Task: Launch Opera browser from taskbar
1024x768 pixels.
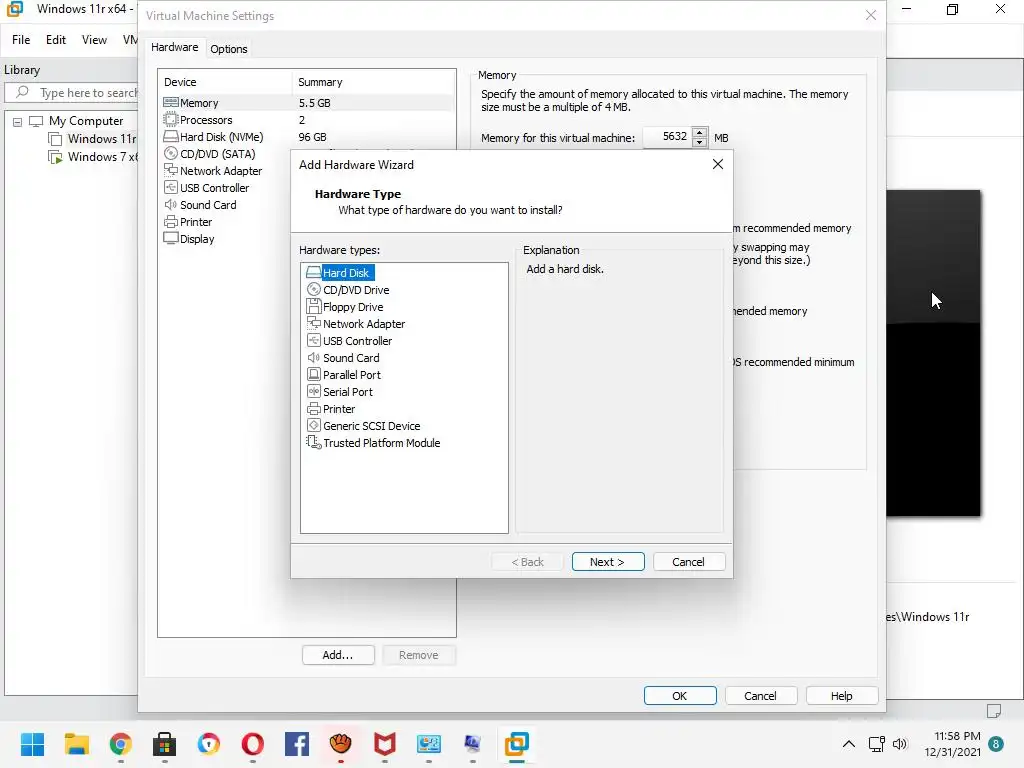Action: point(253,744)
